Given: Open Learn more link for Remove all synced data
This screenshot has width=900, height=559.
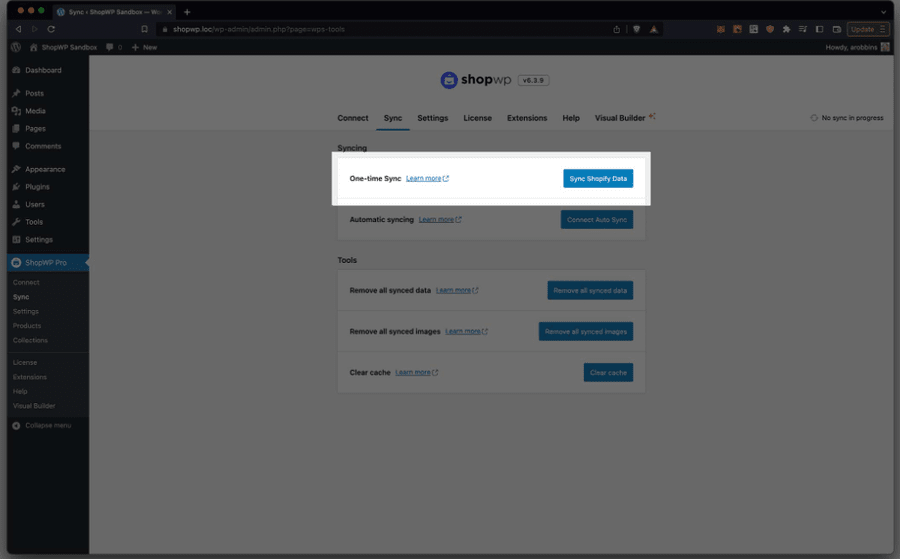Looking at the screenshot, I should (457, 290).
